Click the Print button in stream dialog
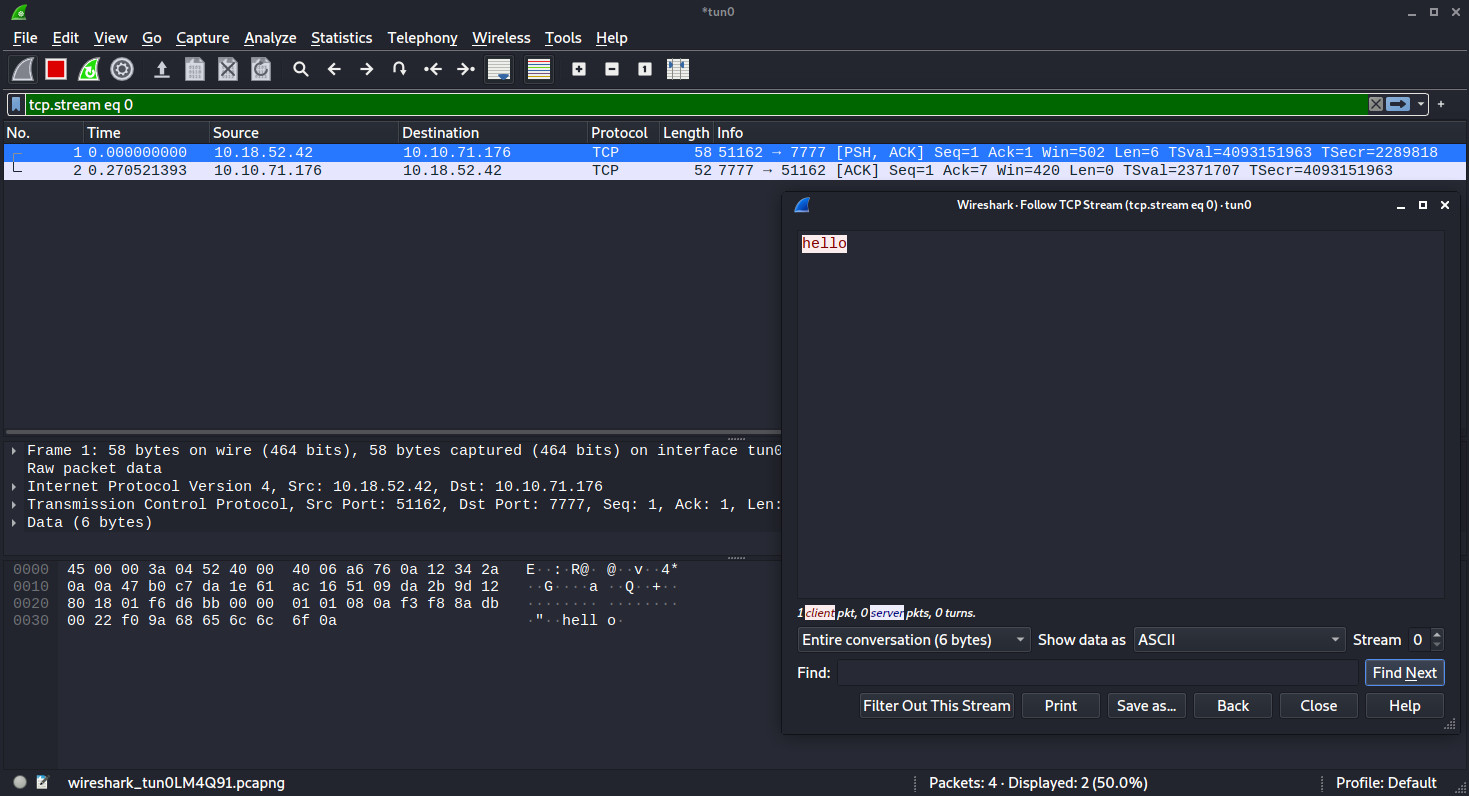Viewport: 1469px width, 796px height. [x=1060, y=706]
